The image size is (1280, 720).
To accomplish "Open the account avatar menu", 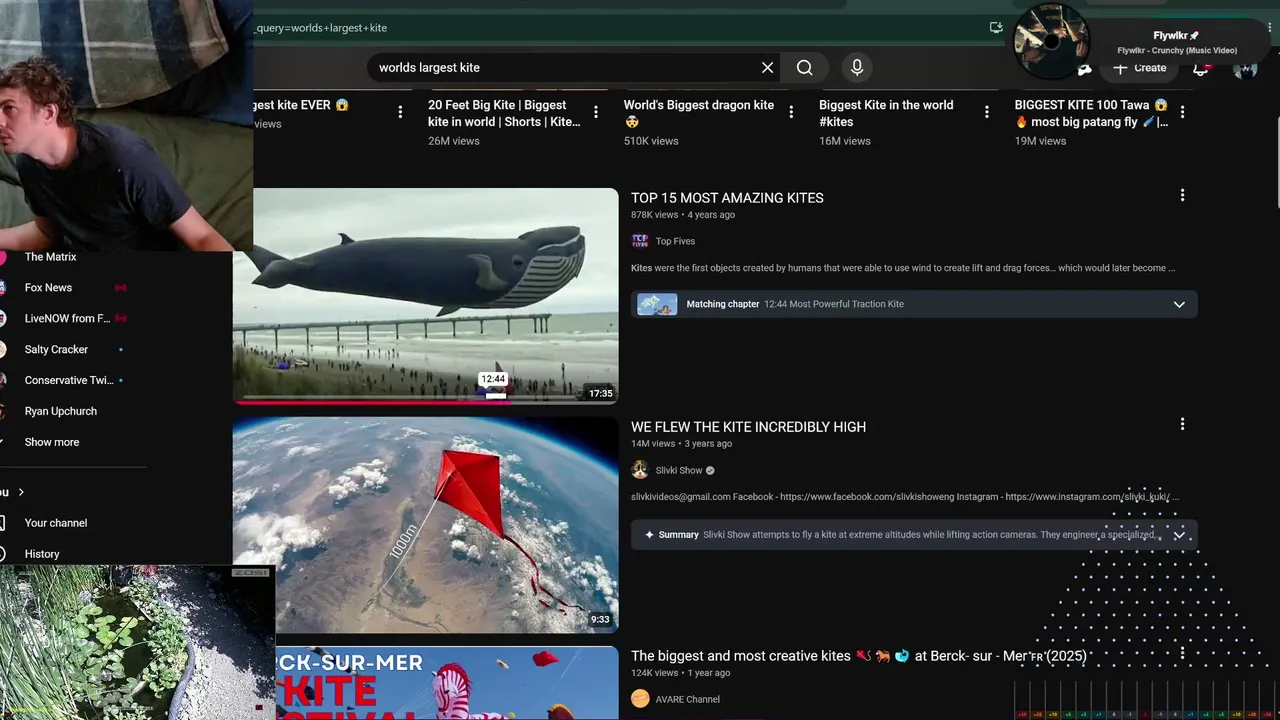I will (x=1245, y=68).
